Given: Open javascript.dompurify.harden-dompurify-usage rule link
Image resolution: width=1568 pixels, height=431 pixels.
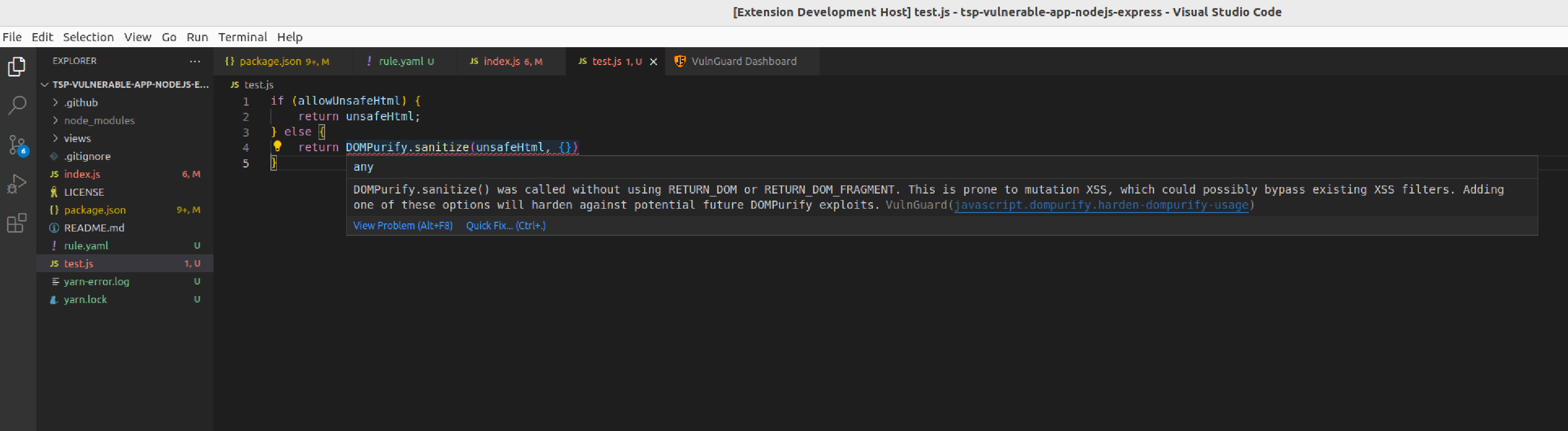Looking at the screenshot, I should pos(1101,205).
